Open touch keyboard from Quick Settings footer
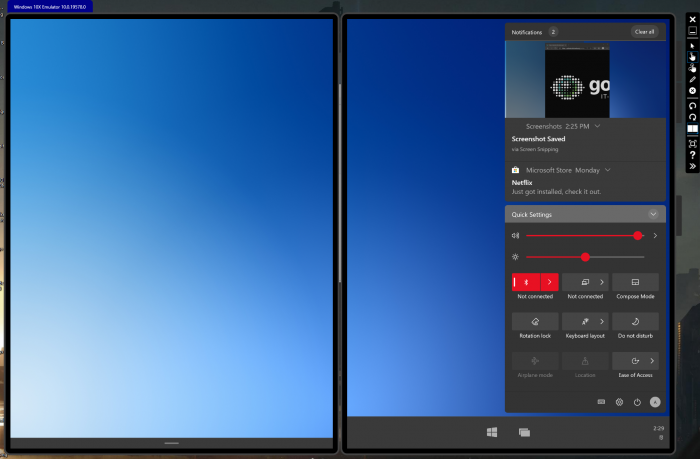 (601, 402)
